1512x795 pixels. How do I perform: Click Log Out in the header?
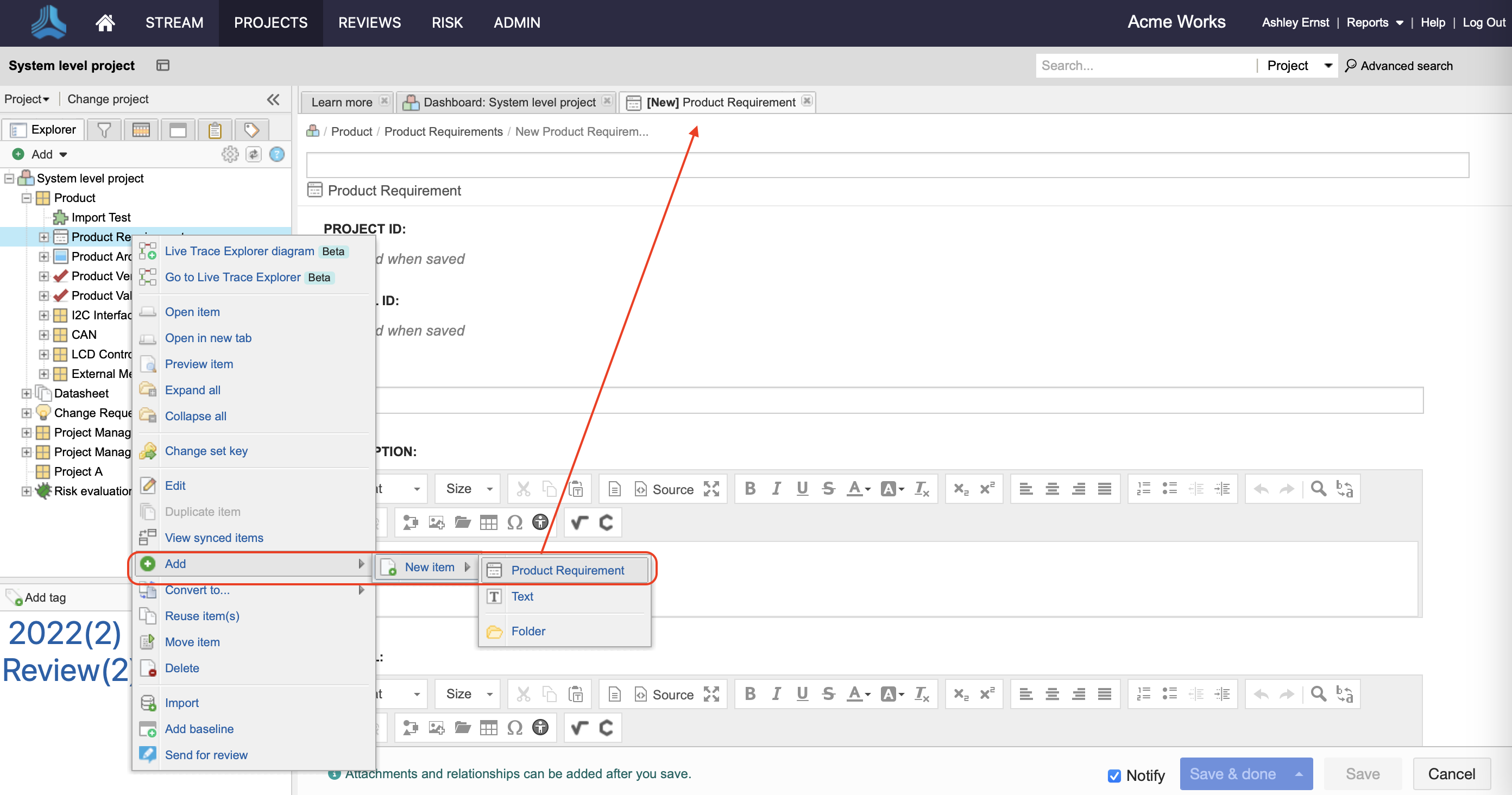click(1484, 22)
